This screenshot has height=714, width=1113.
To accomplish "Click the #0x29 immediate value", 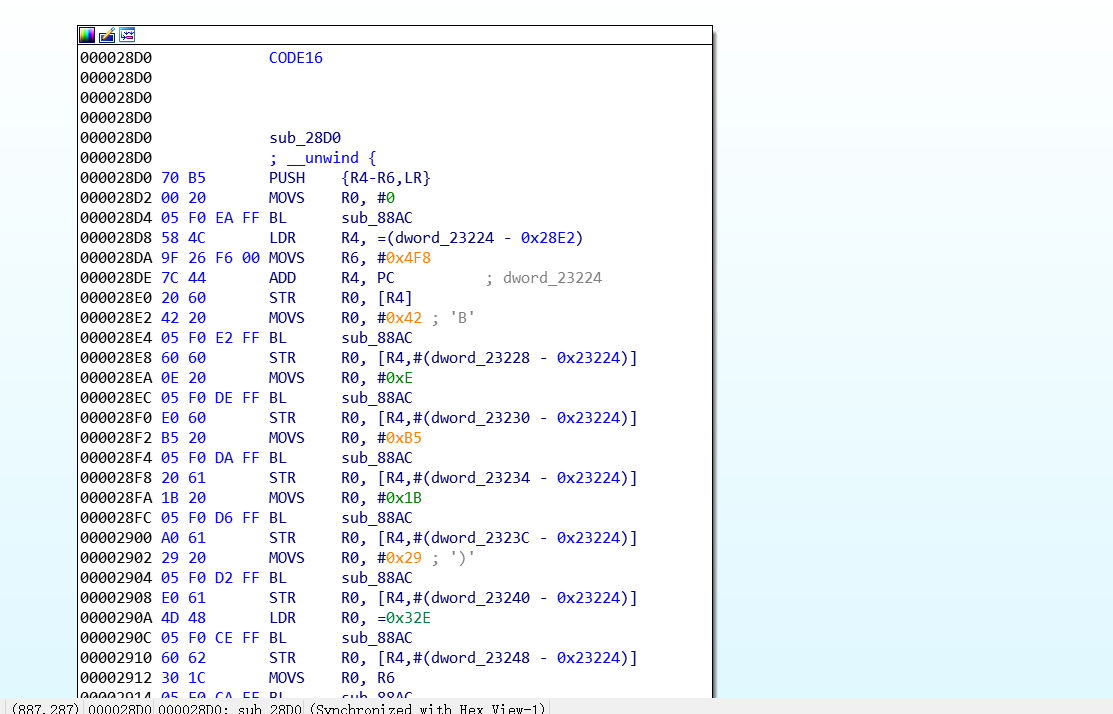I will coord(400,558).
